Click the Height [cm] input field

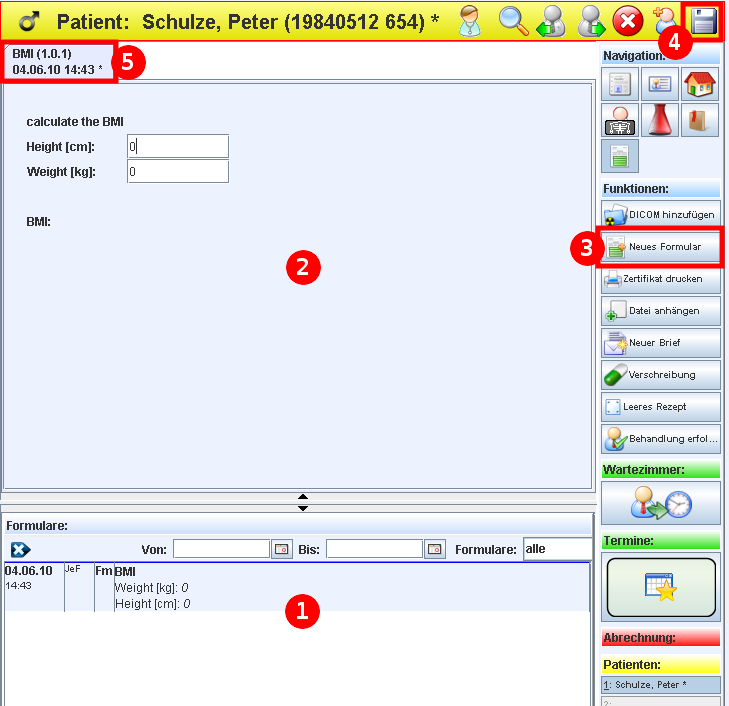click(178, 147)
